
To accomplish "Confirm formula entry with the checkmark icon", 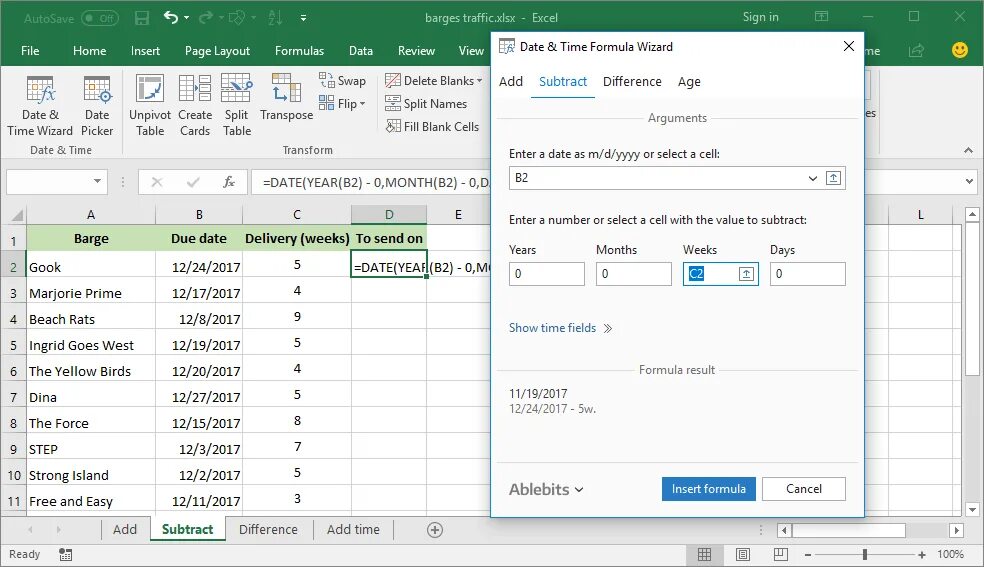I will [x=193, y=183].
